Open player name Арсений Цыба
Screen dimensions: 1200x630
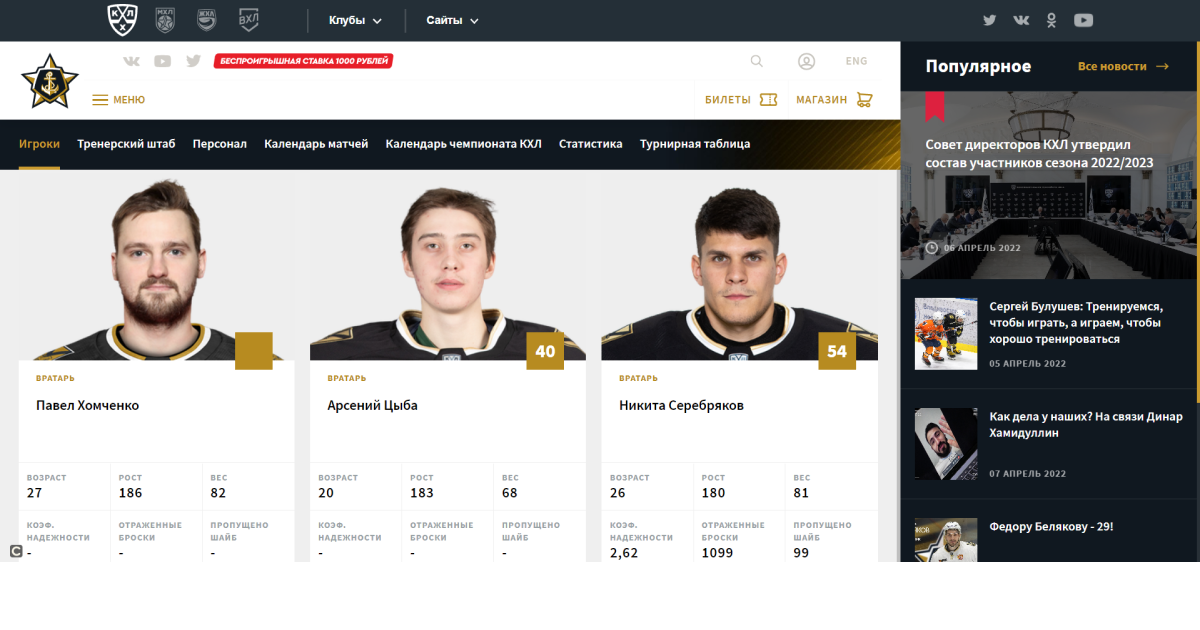pyautogui.click(x=372, y=405)
